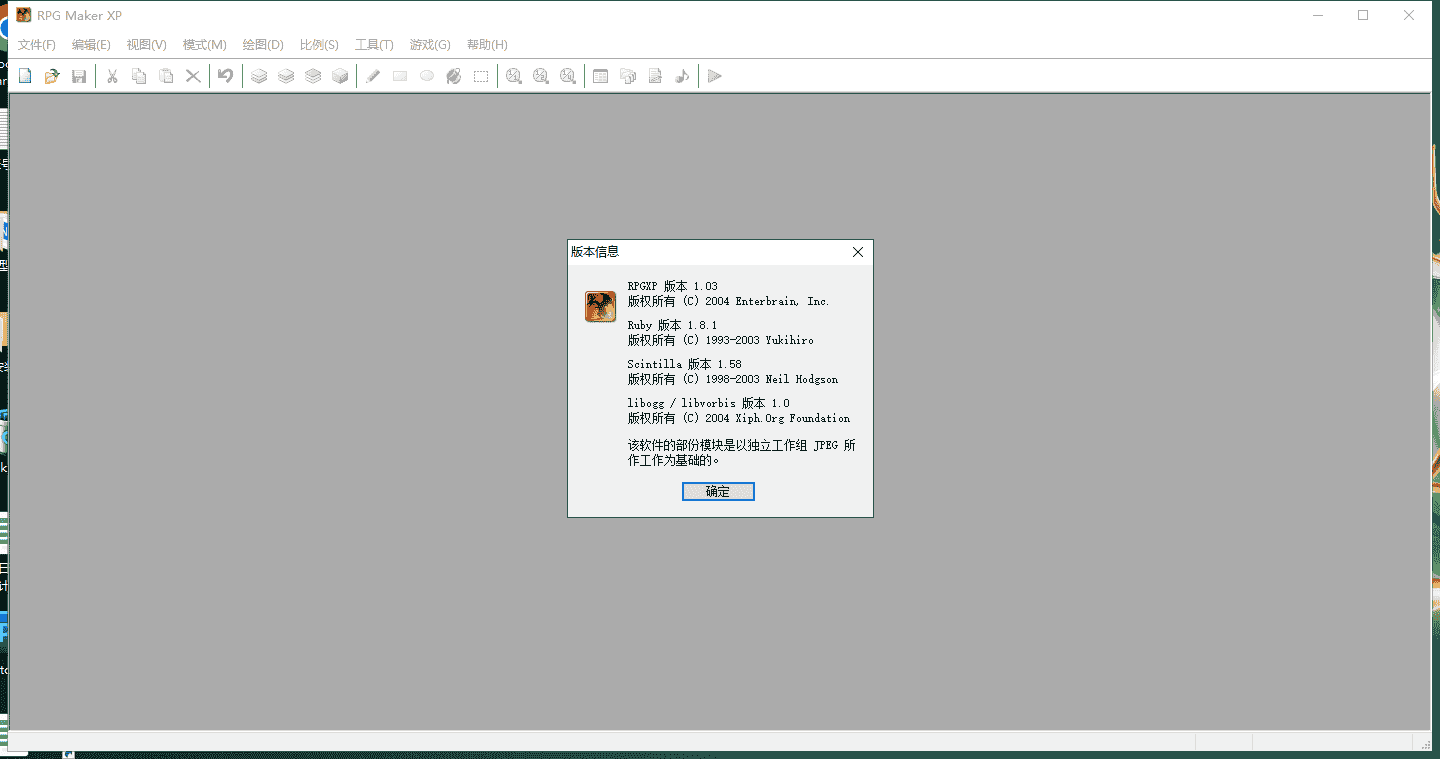Image resolution: width=1440 pixels, height=759 pixels.
Task: Activate the Event layer cube icon
Action: [340, 75]
